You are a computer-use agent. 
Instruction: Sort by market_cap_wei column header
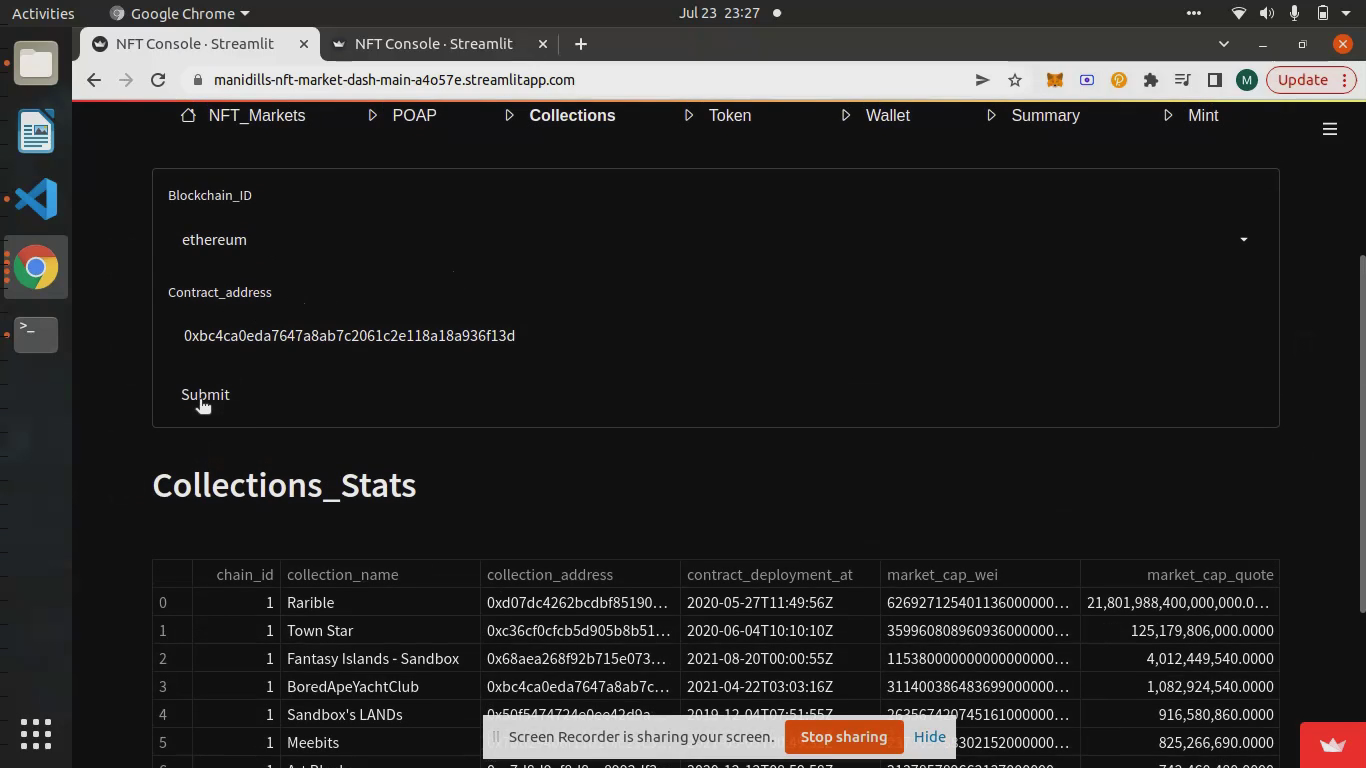[981, 575]
